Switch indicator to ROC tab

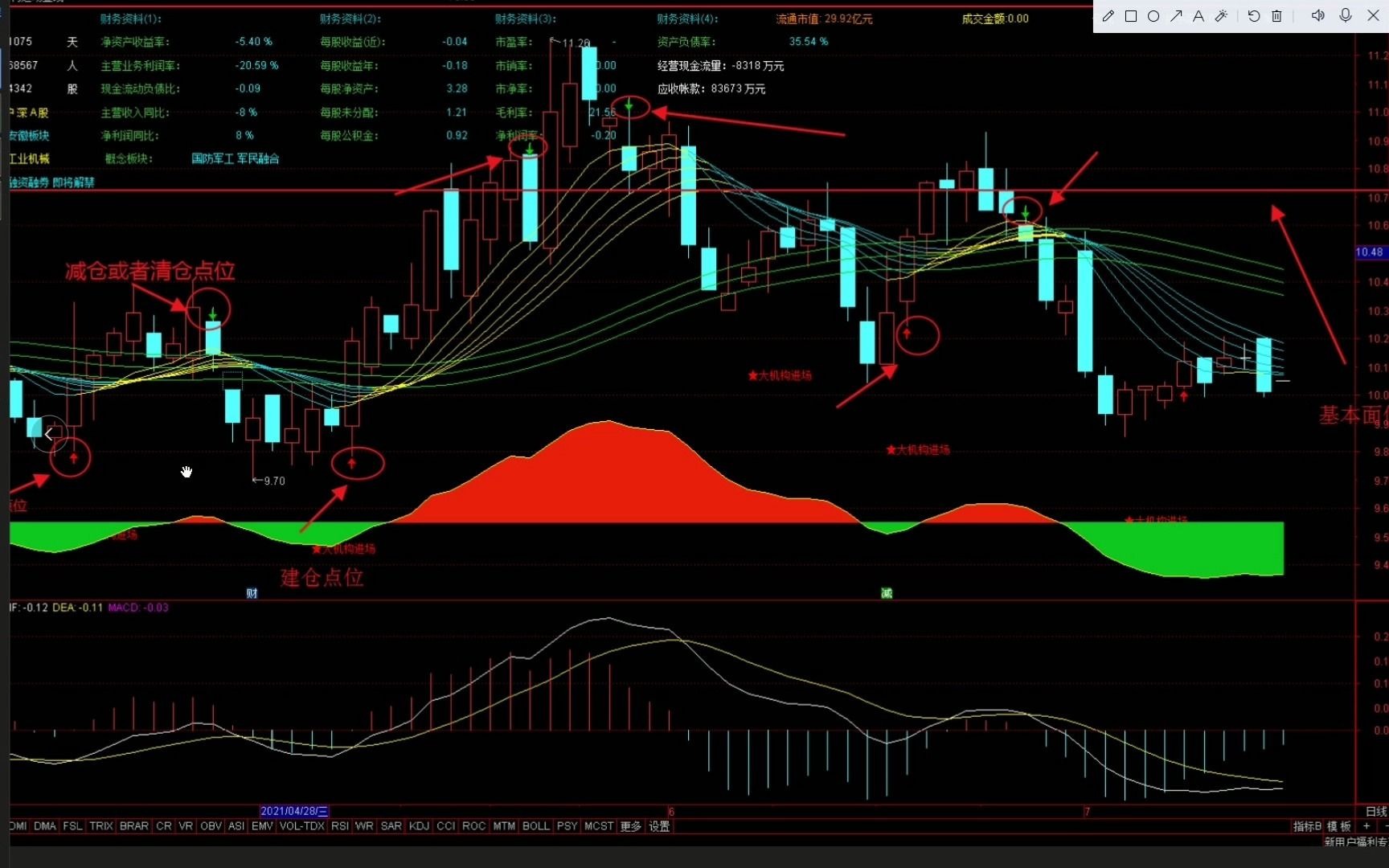point(474,825)
